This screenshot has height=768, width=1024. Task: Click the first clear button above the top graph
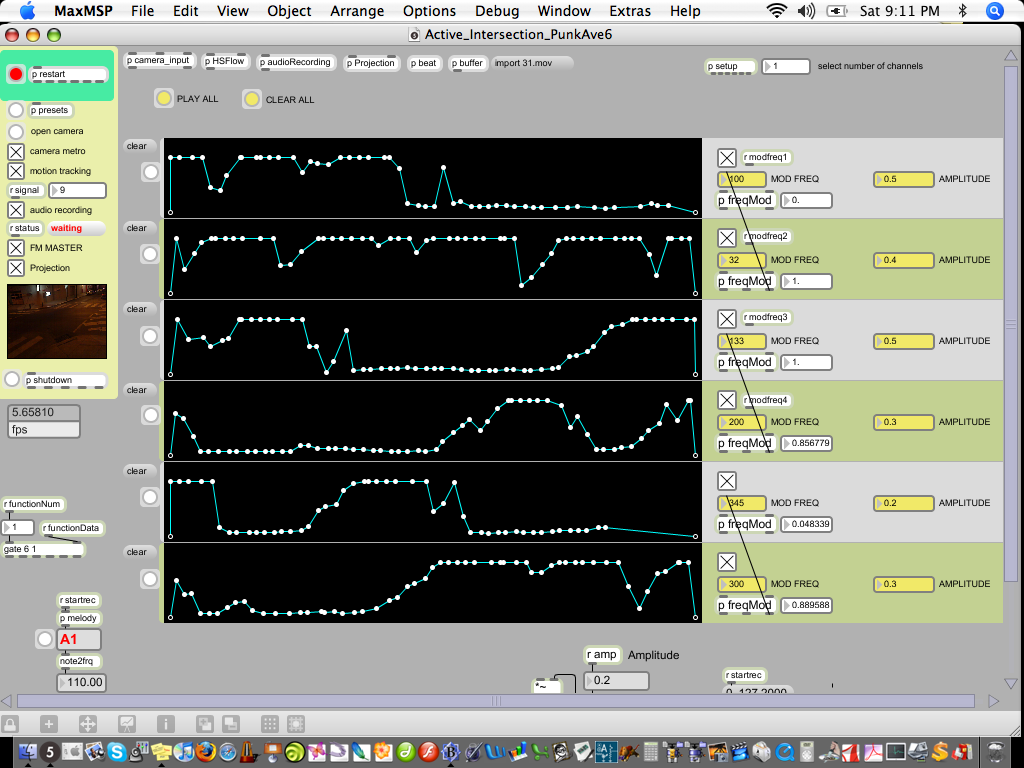coord(137,146)
